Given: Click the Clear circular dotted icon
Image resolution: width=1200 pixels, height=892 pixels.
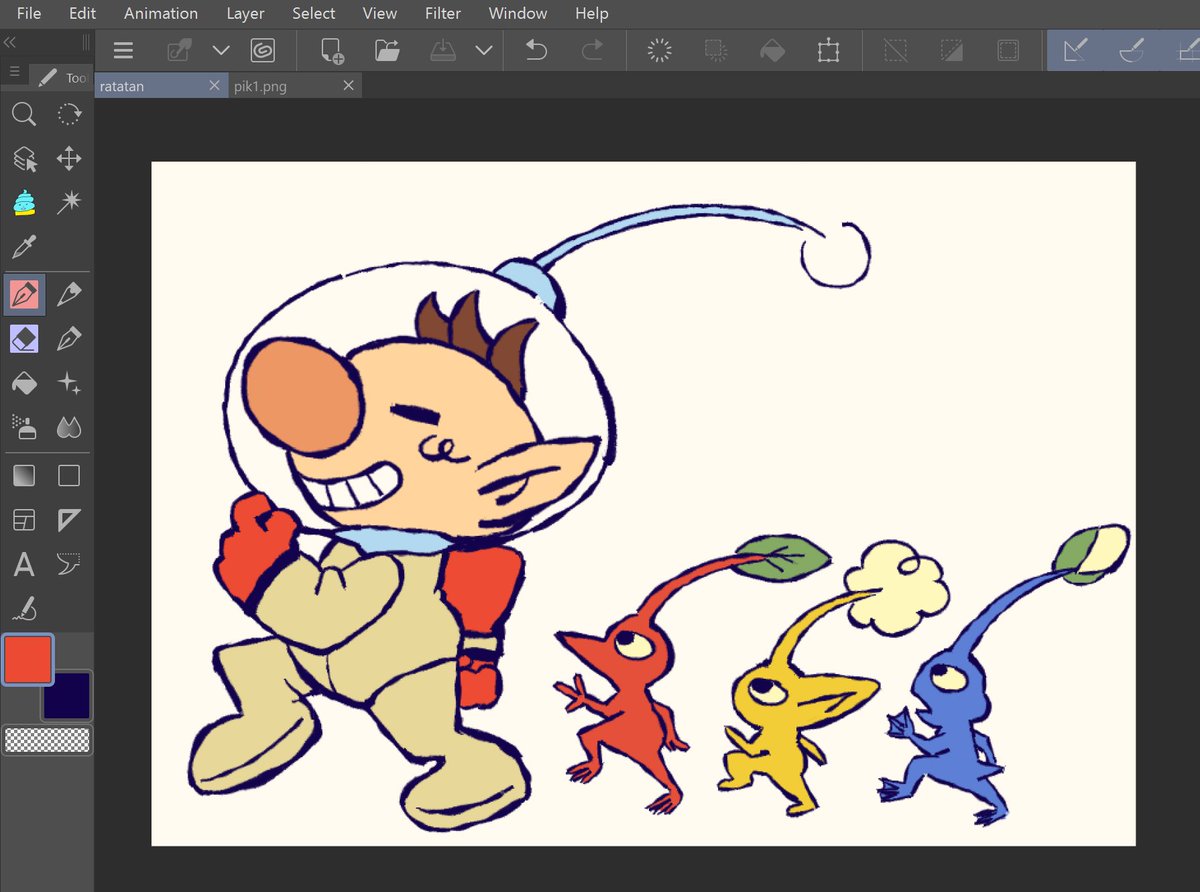Looking at the screenshot, I should [x=659, y=50].
